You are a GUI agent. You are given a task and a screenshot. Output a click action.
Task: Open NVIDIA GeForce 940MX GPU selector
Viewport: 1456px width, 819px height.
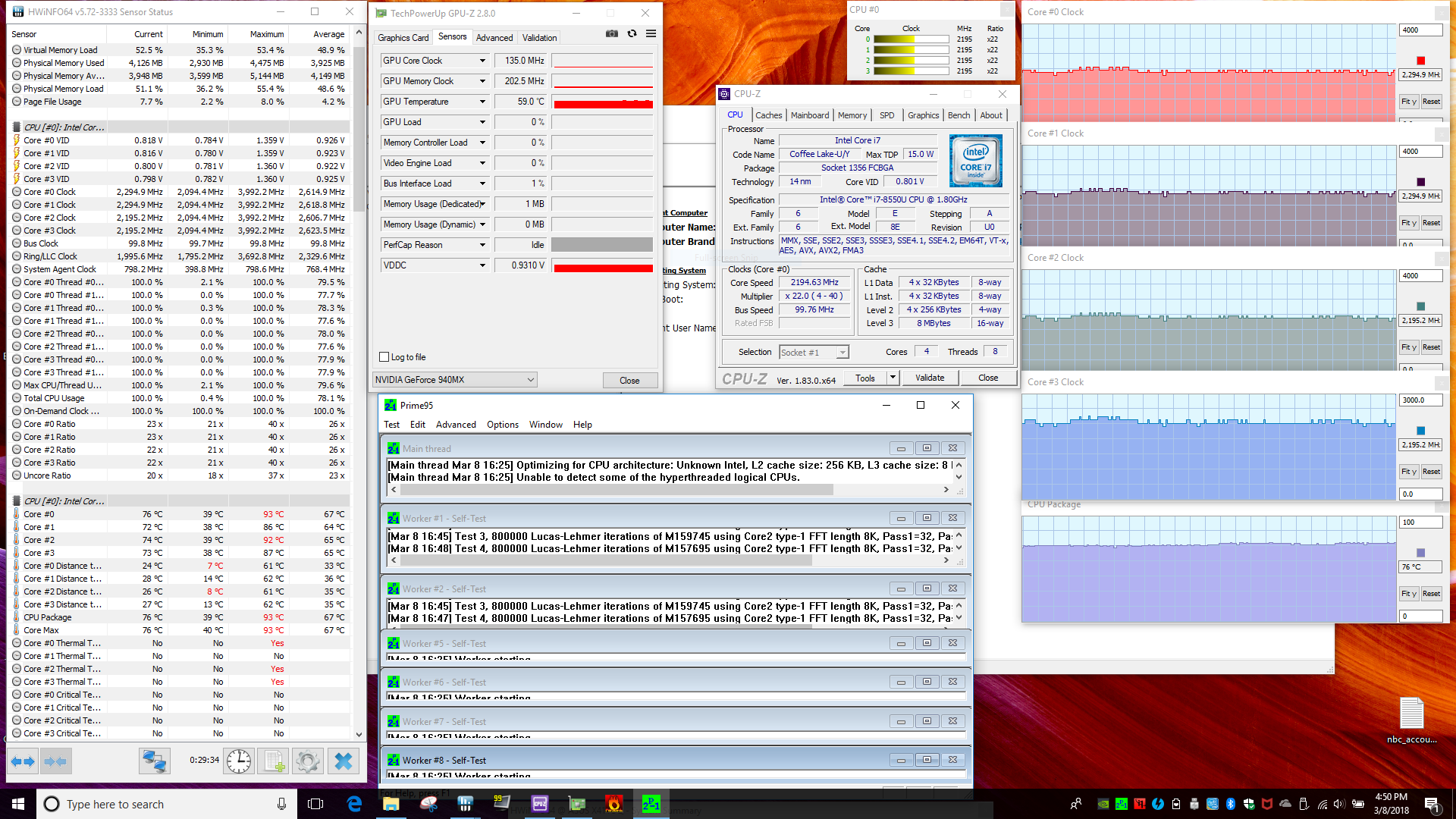455,380
